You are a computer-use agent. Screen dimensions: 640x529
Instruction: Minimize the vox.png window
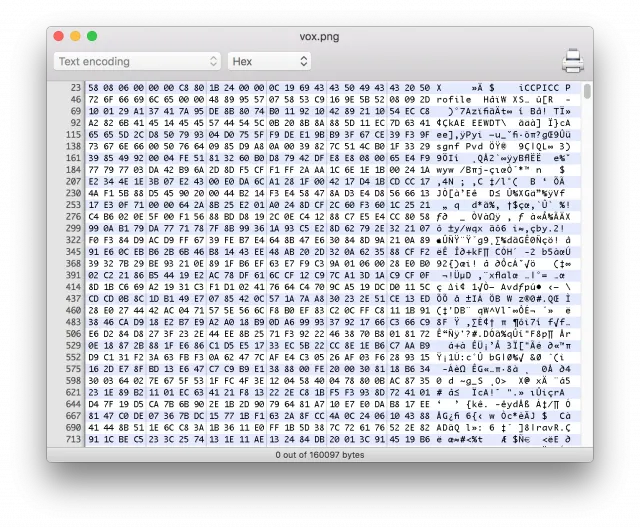click(76, 36)
